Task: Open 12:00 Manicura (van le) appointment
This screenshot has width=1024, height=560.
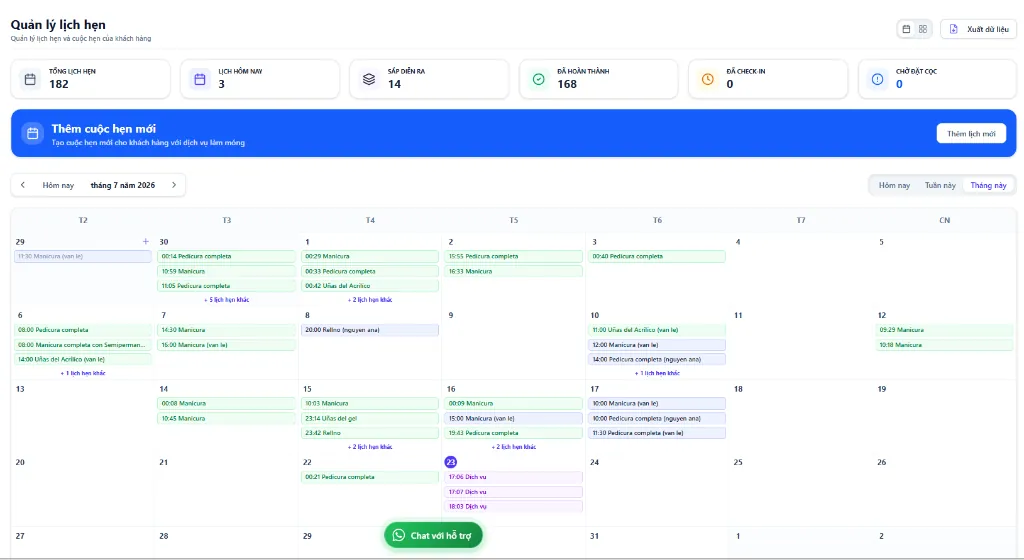Action: 657,345
